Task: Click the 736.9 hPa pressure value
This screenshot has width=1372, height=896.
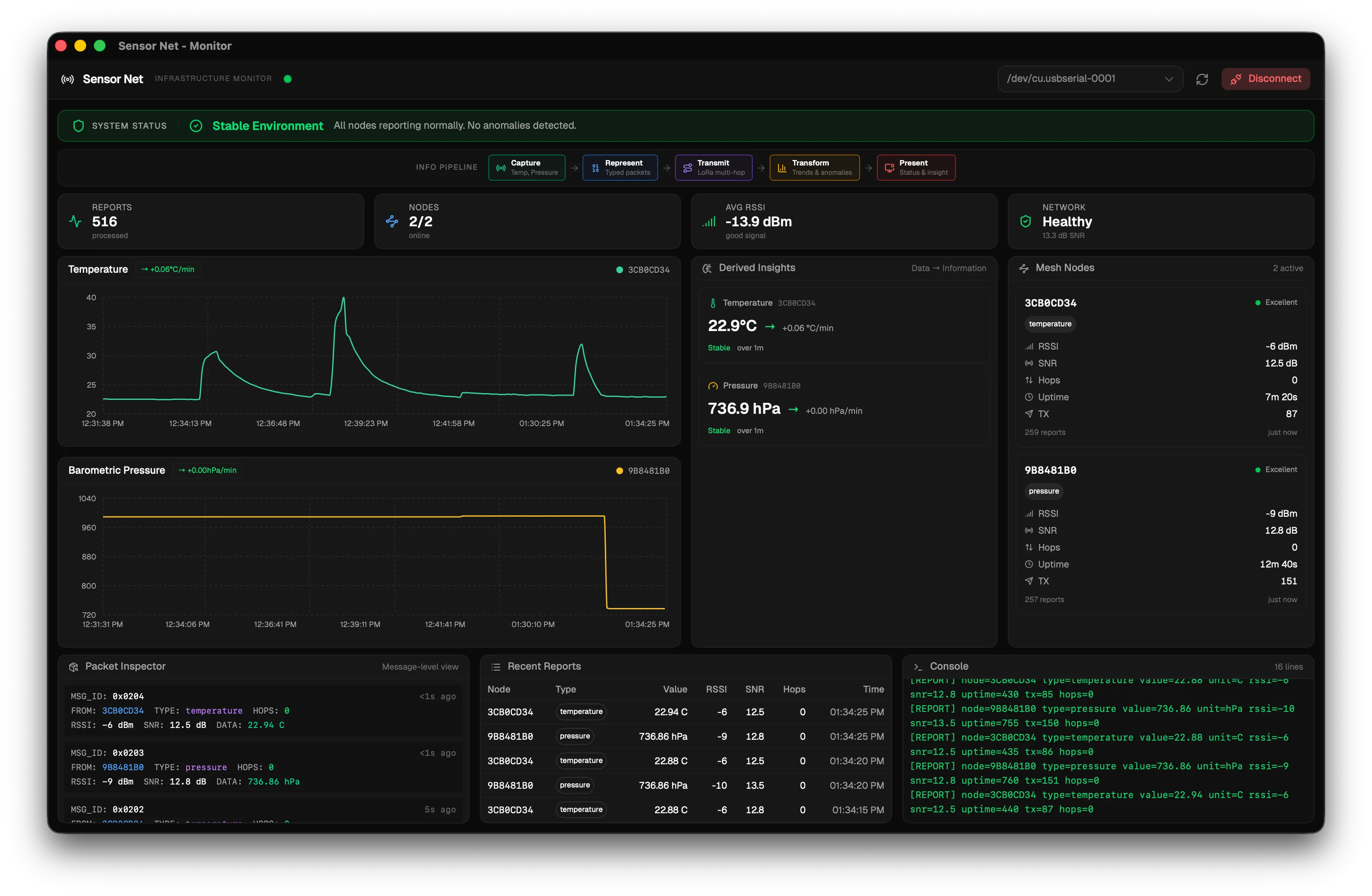Action: tap(743, 409)
